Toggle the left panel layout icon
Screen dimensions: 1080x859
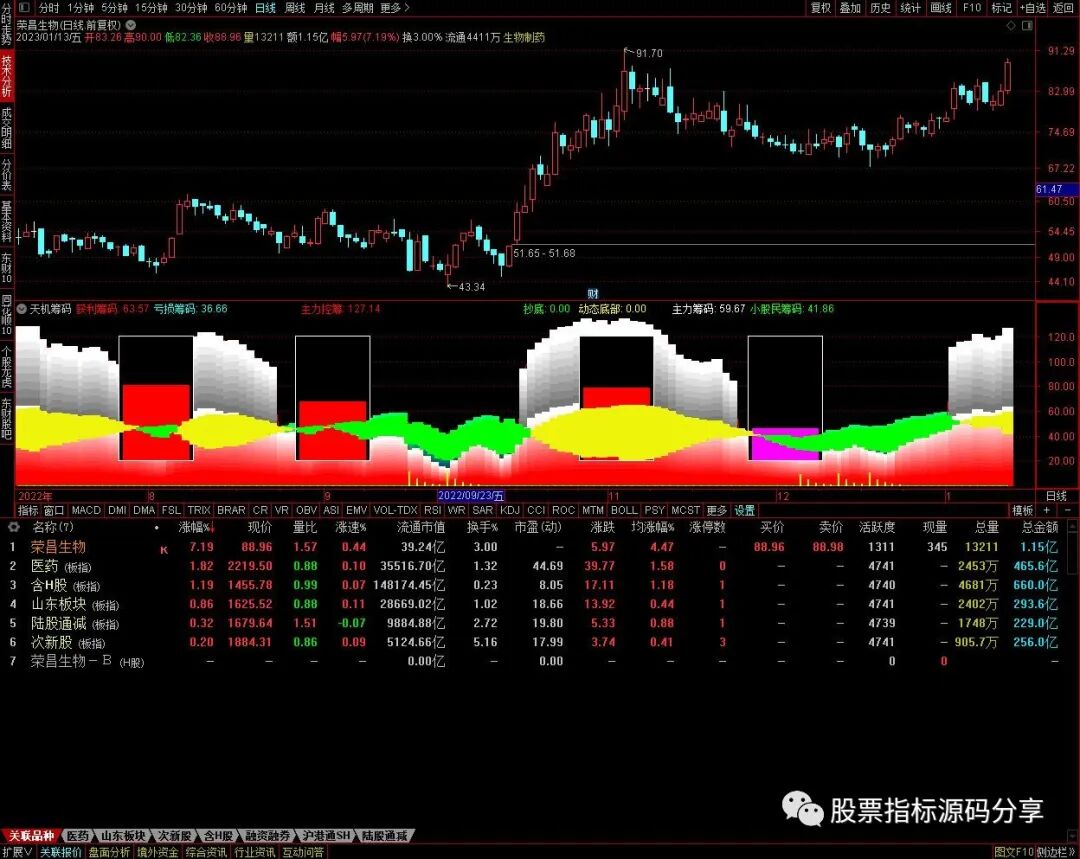(25, 8)
